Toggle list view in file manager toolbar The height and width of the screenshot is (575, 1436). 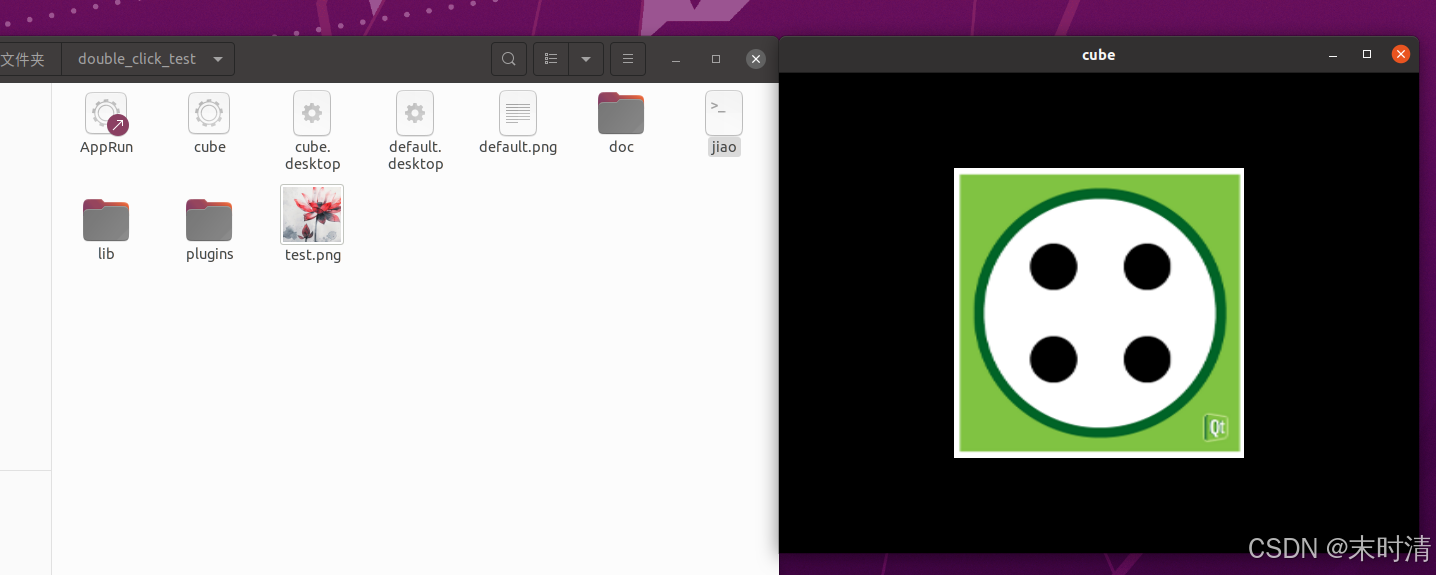coord(551,59)
